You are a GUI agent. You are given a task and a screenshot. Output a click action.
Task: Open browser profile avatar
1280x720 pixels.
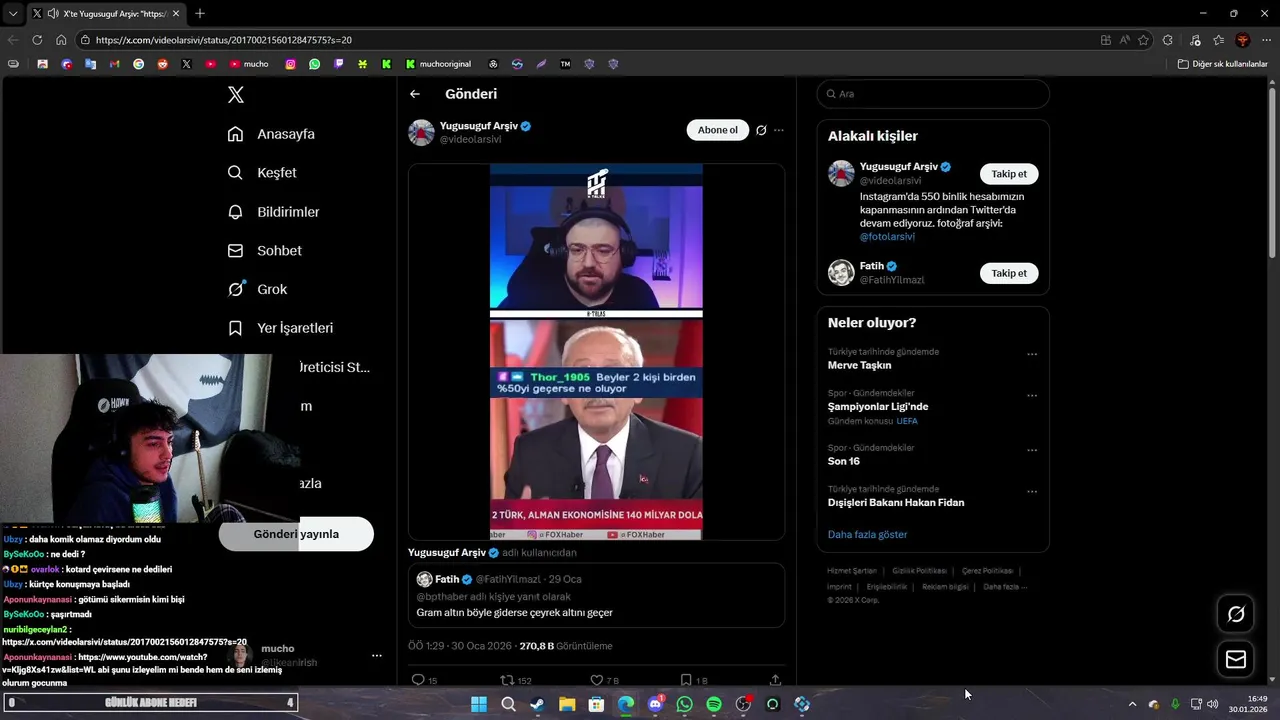(1243, 40)
